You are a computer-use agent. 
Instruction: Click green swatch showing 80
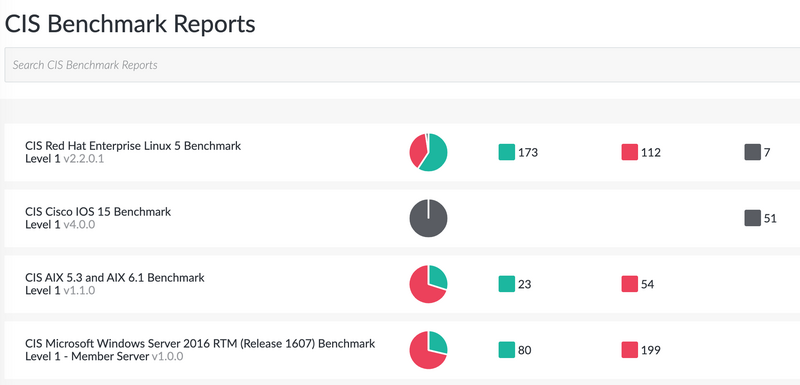point(507,350)
